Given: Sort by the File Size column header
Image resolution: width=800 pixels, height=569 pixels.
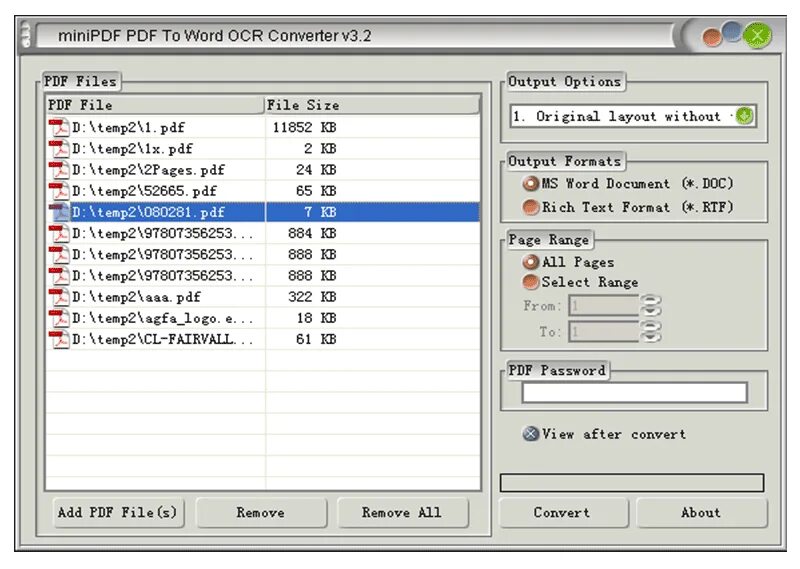Looking at the screenshot, I should click(372, 105).
